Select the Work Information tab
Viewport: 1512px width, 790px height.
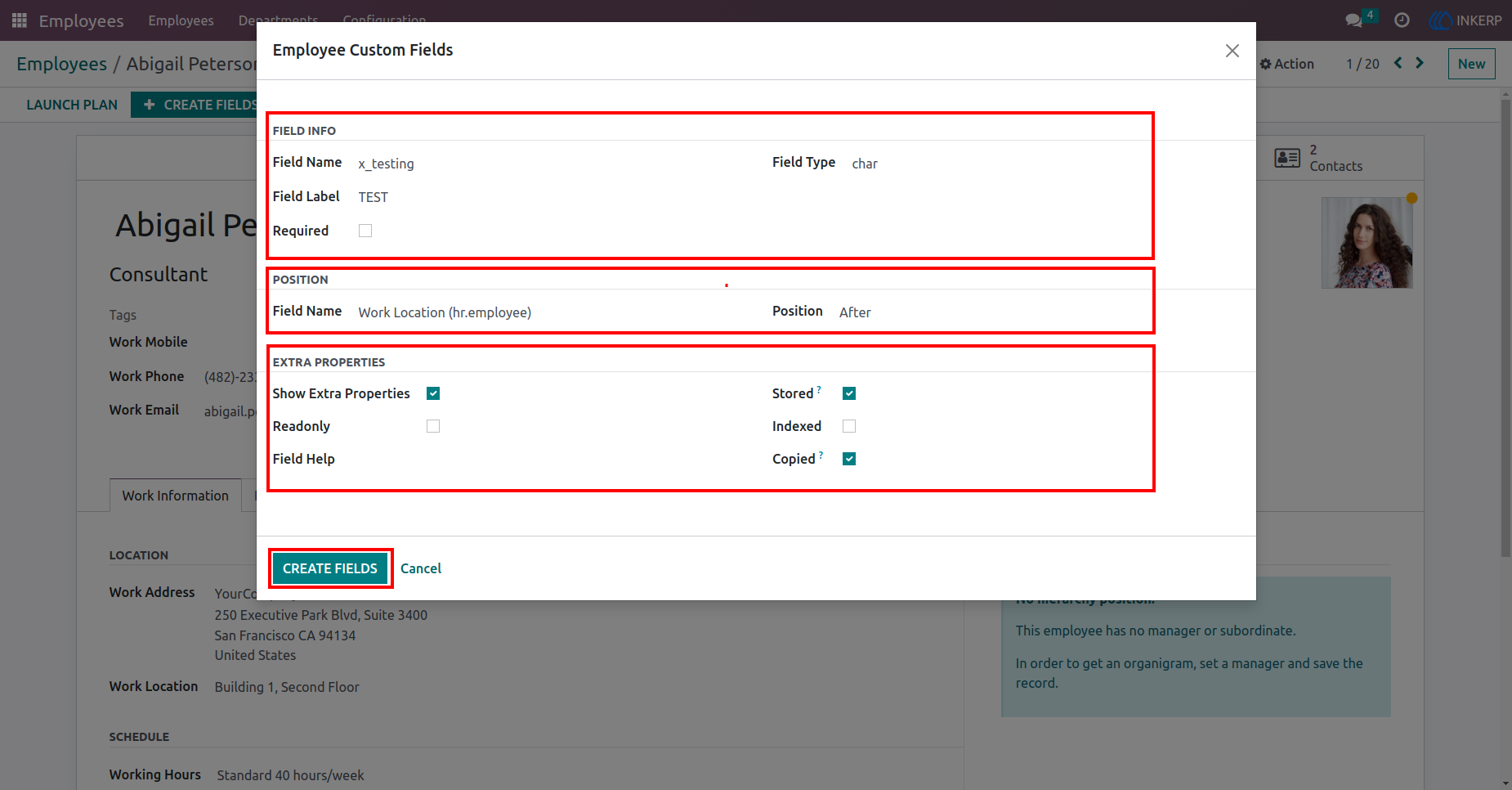click(x=176, y=496)
